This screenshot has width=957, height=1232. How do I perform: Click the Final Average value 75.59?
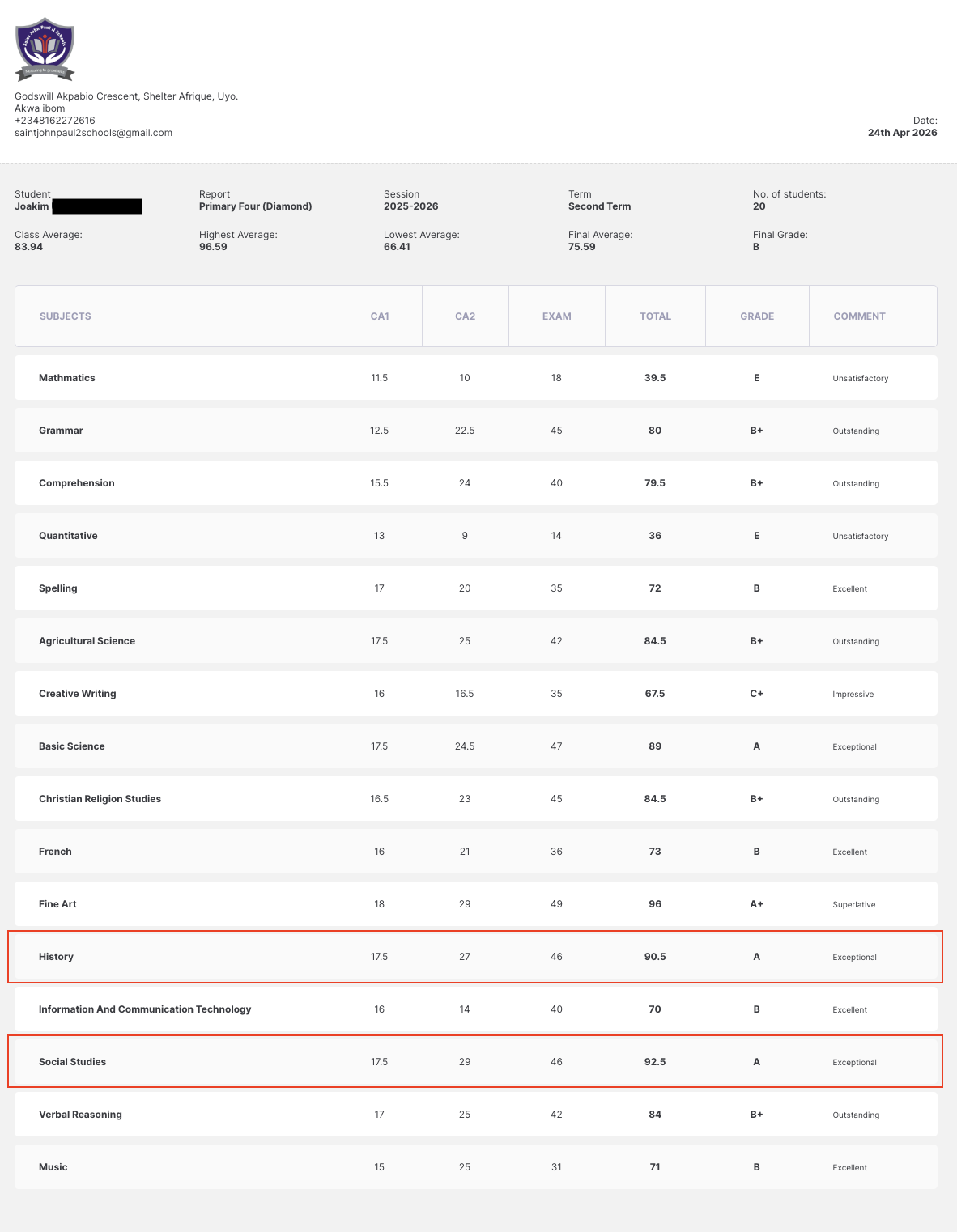(x=582, y=247)
